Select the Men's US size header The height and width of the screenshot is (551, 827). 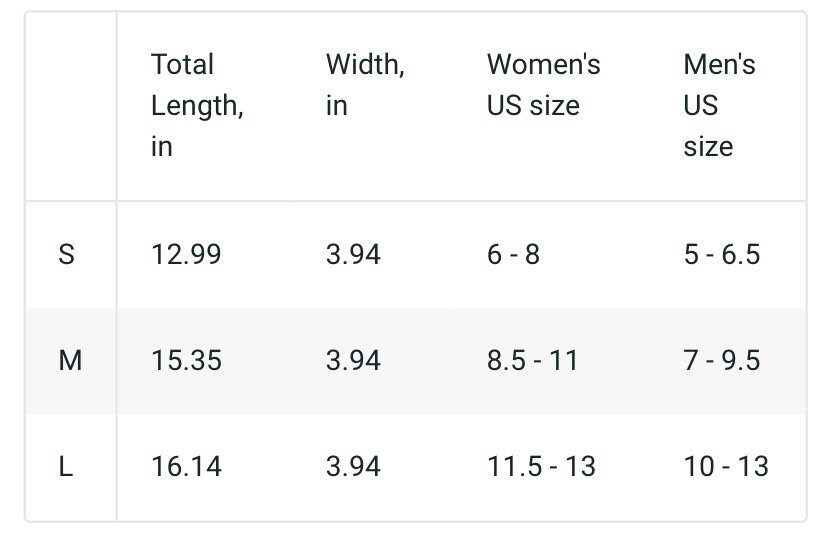click(x=719, y=105)
